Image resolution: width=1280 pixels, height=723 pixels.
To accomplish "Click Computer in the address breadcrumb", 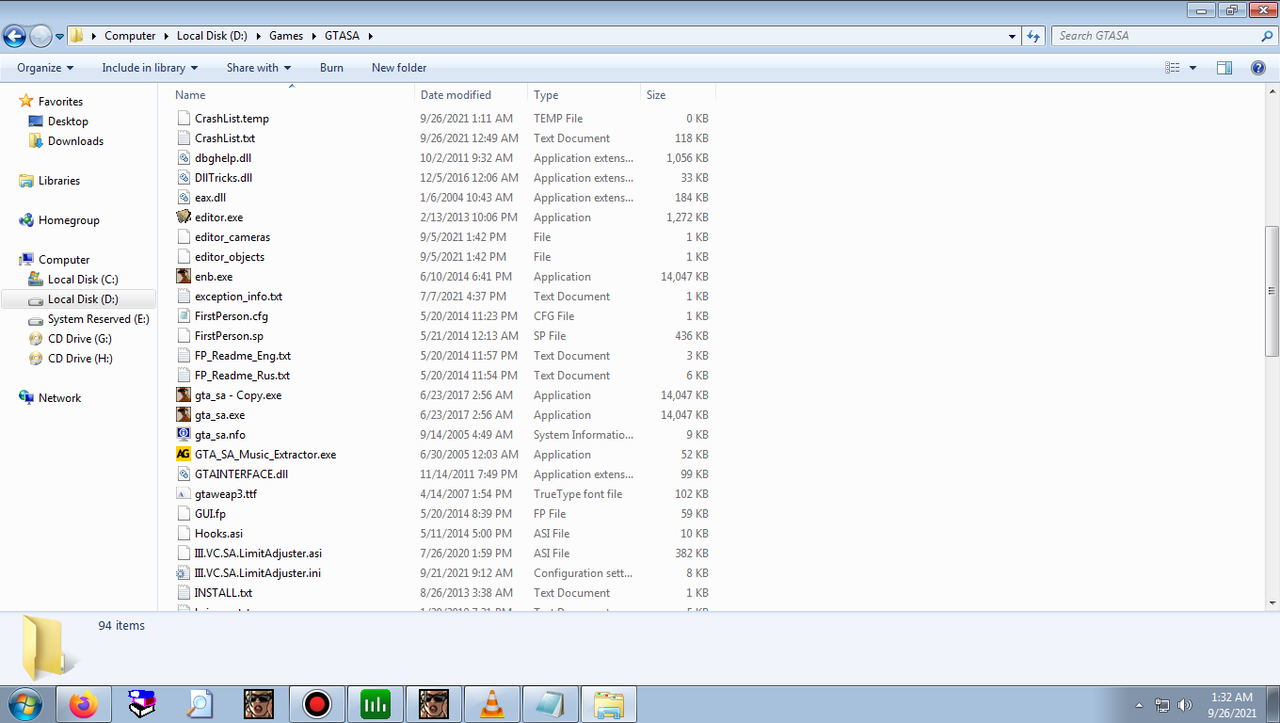I will point(130,36).
